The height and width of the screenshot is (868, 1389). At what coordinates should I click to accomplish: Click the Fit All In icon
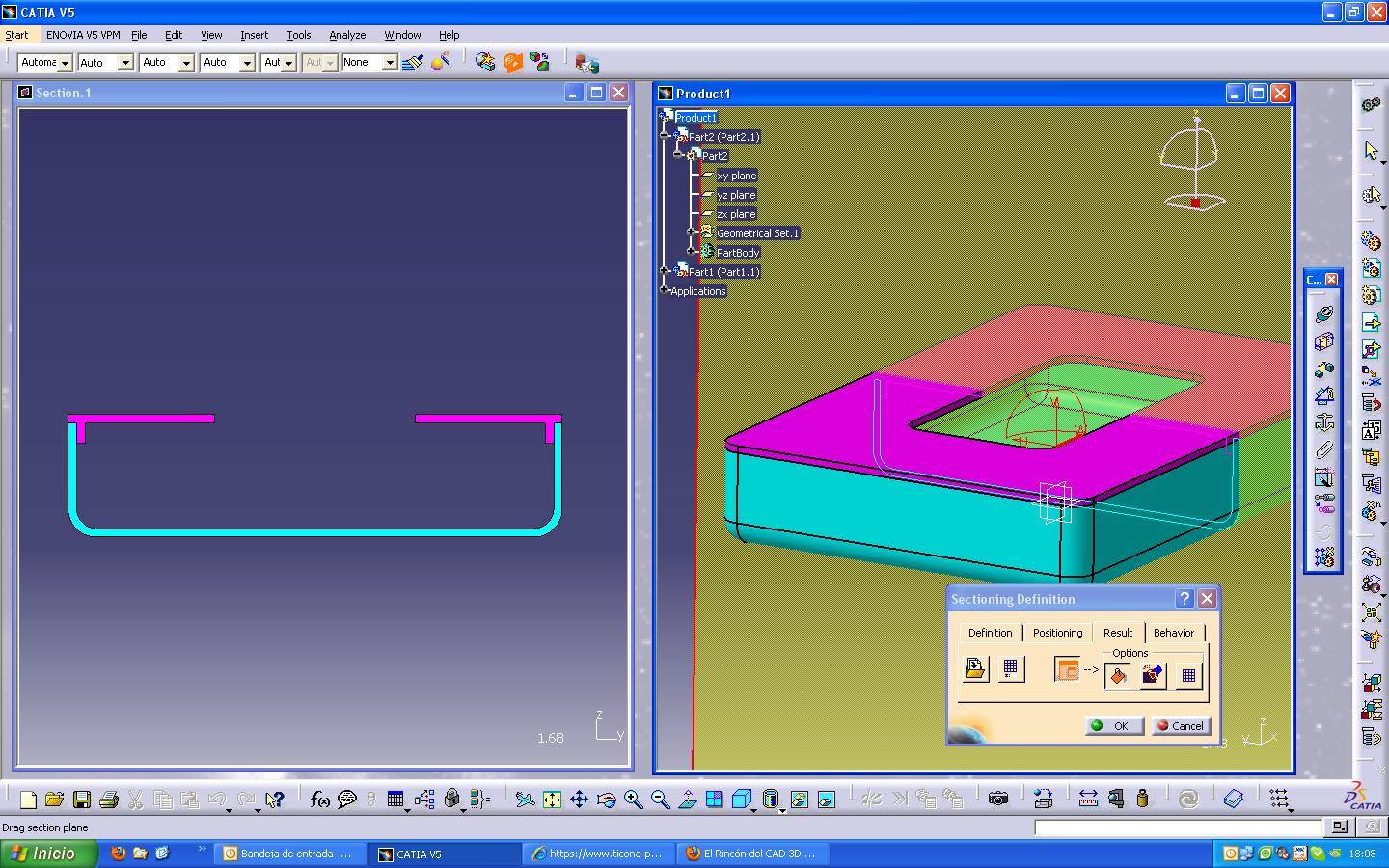pyautogui.click(x=552, y=800)
